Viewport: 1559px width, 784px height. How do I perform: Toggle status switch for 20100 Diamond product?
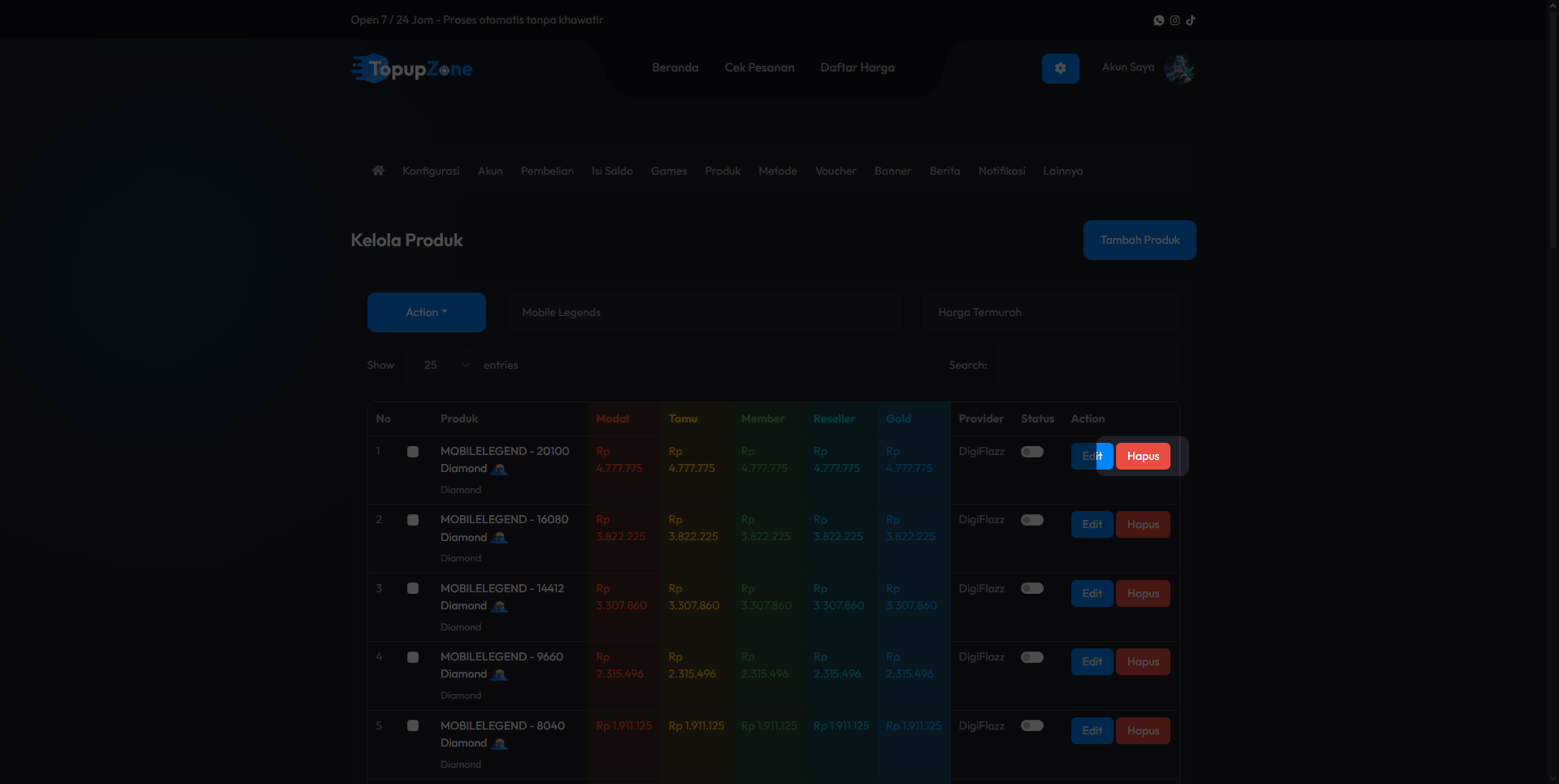tap(1032, 452)
